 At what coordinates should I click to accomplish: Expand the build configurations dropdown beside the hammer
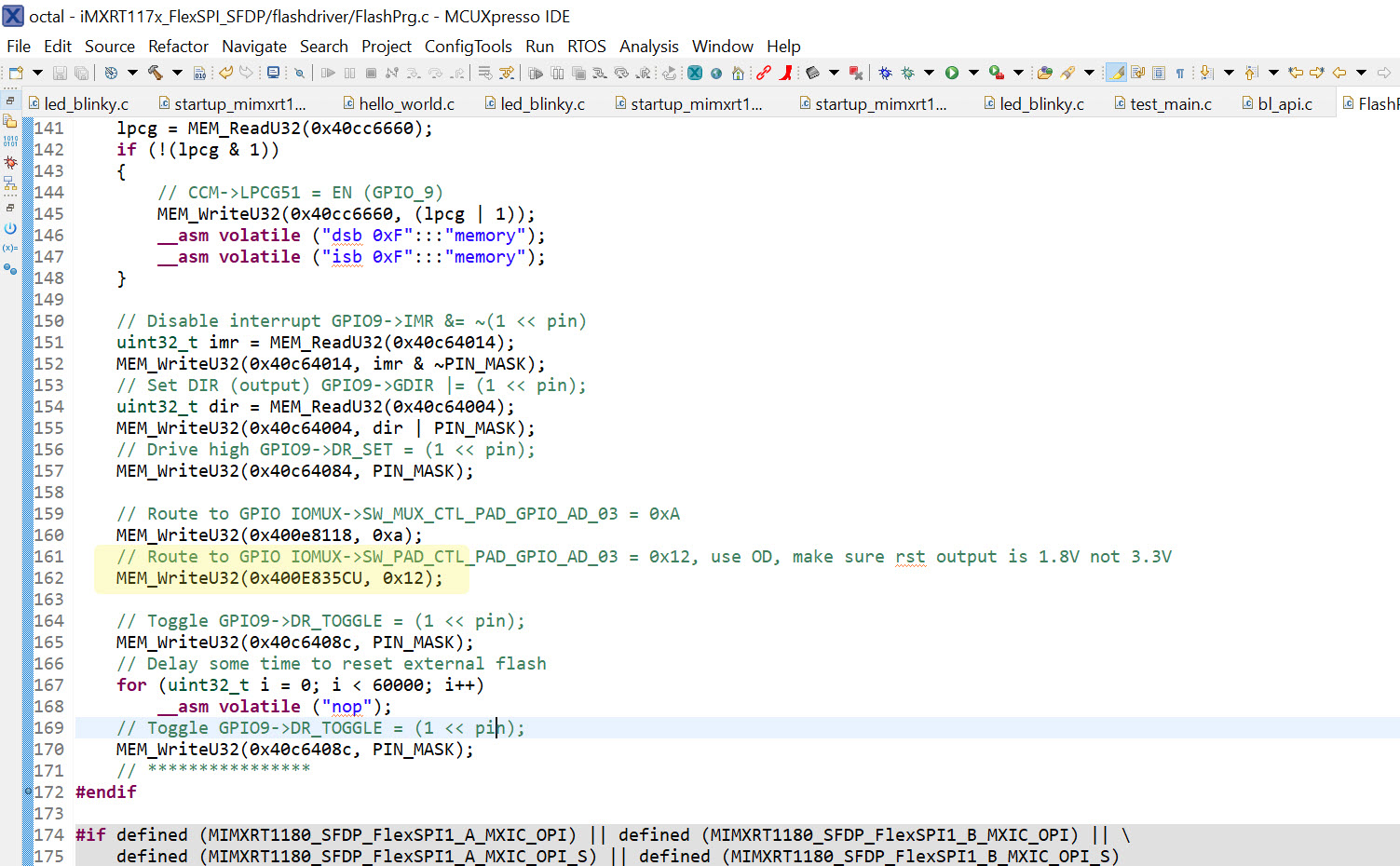(177, 73)
